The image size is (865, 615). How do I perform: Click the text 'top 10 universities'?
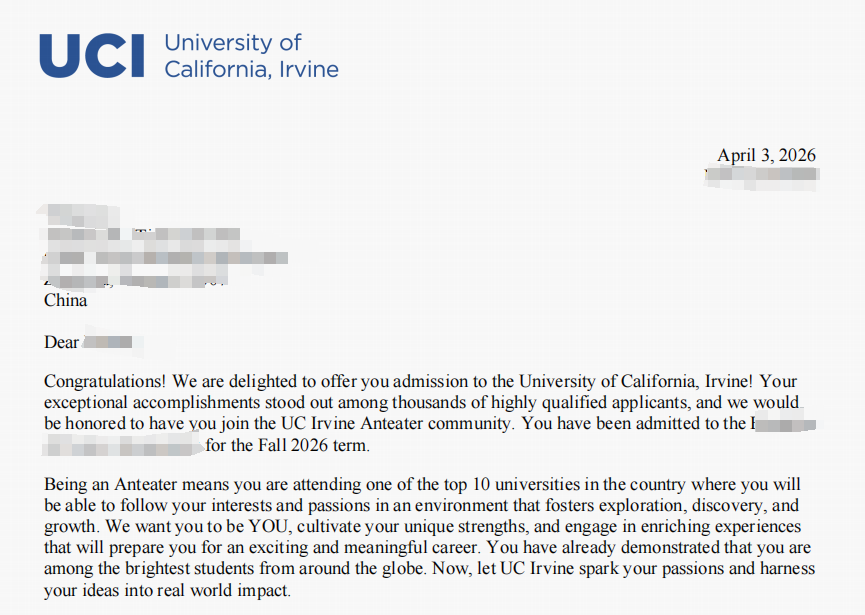pos(510,486)
